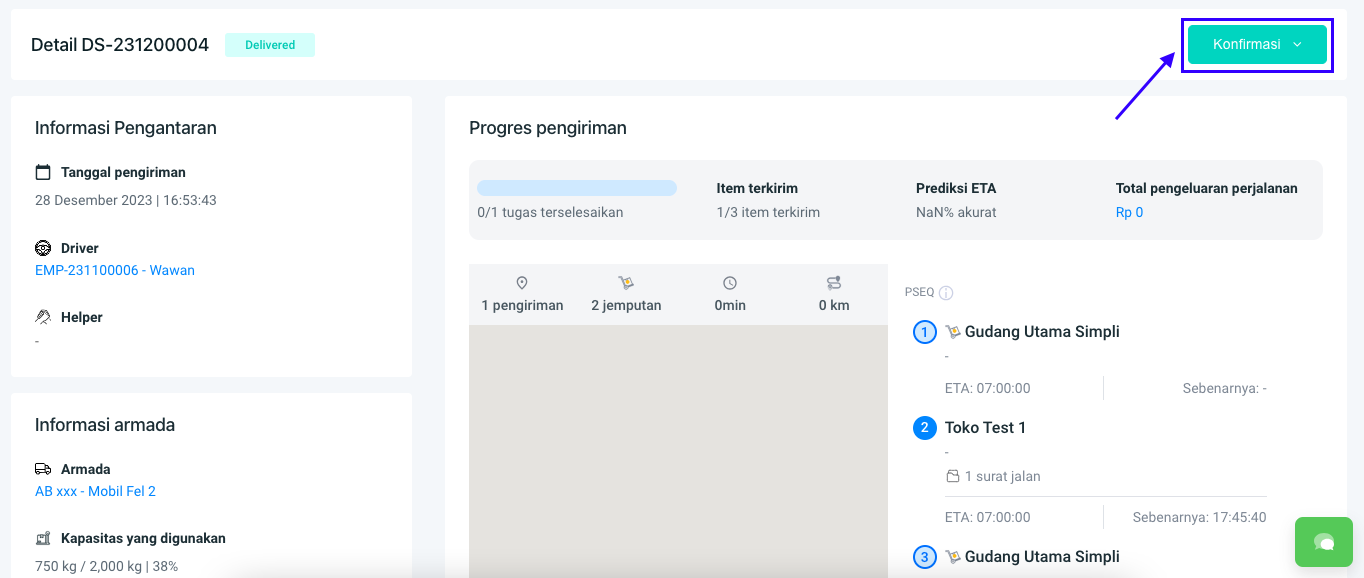Click the PSEQ info icon

click(946, 293)
